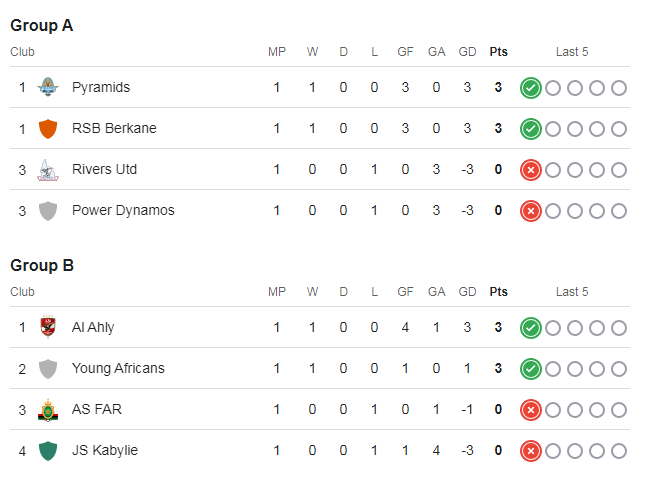Image resolution: width=661 pixels, height=494 pixels.
Task: Click Power Dynamos grey shield icon
Action: 47,211
